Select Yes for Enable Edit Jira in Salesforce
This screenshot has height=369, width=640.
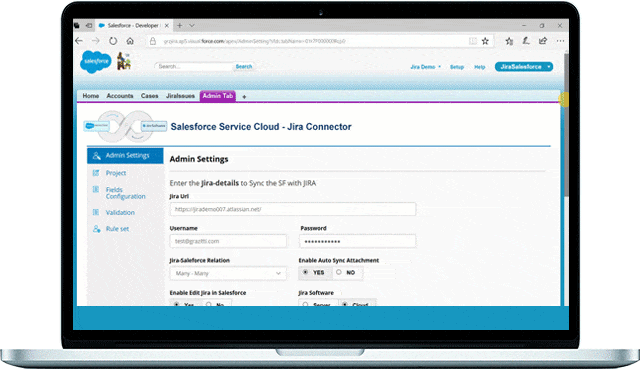click(x=176, y=304)
